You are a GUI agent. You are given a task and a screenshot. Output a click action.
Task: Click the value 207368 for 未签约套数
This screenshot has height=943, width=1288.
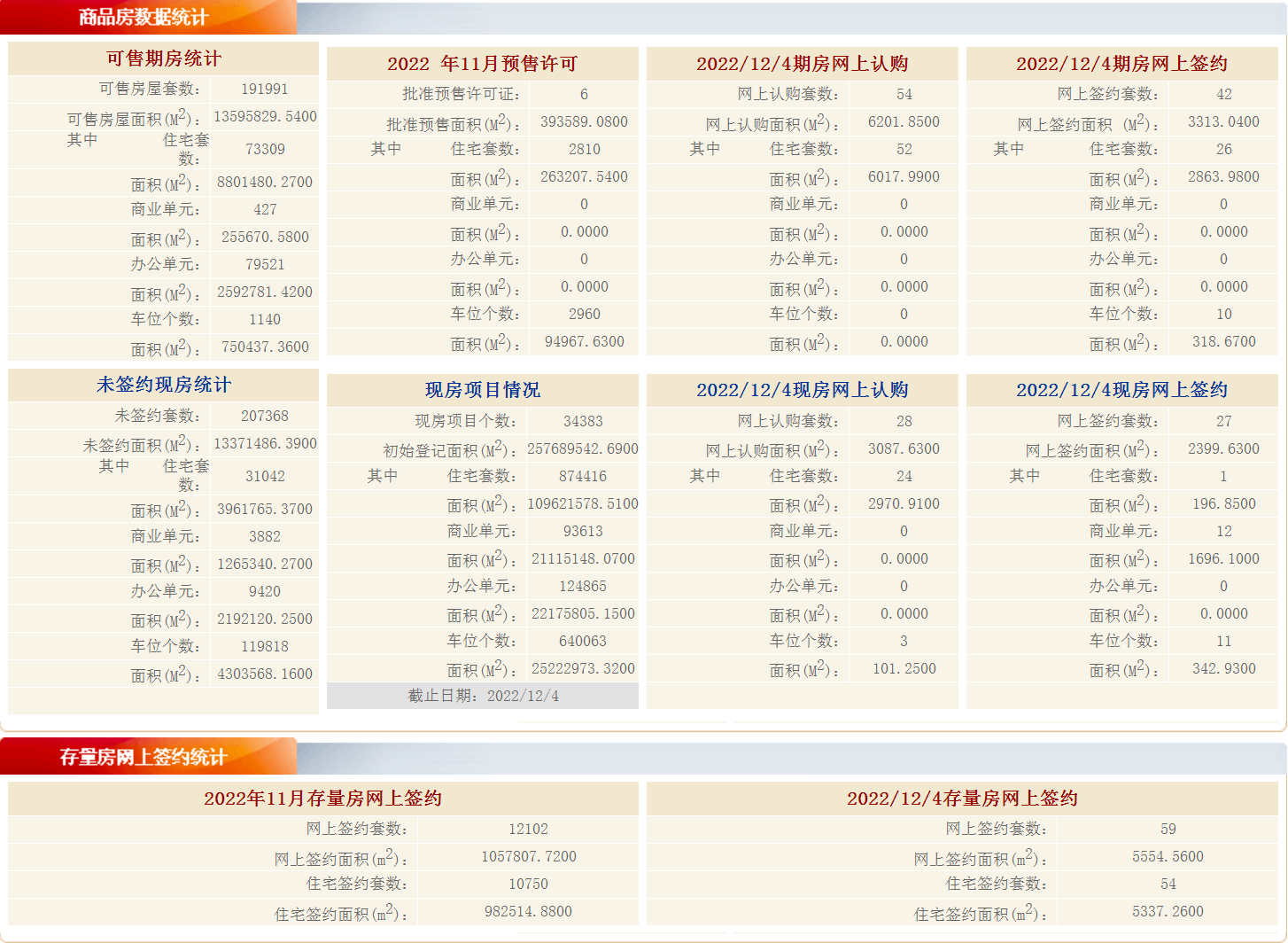265,416
